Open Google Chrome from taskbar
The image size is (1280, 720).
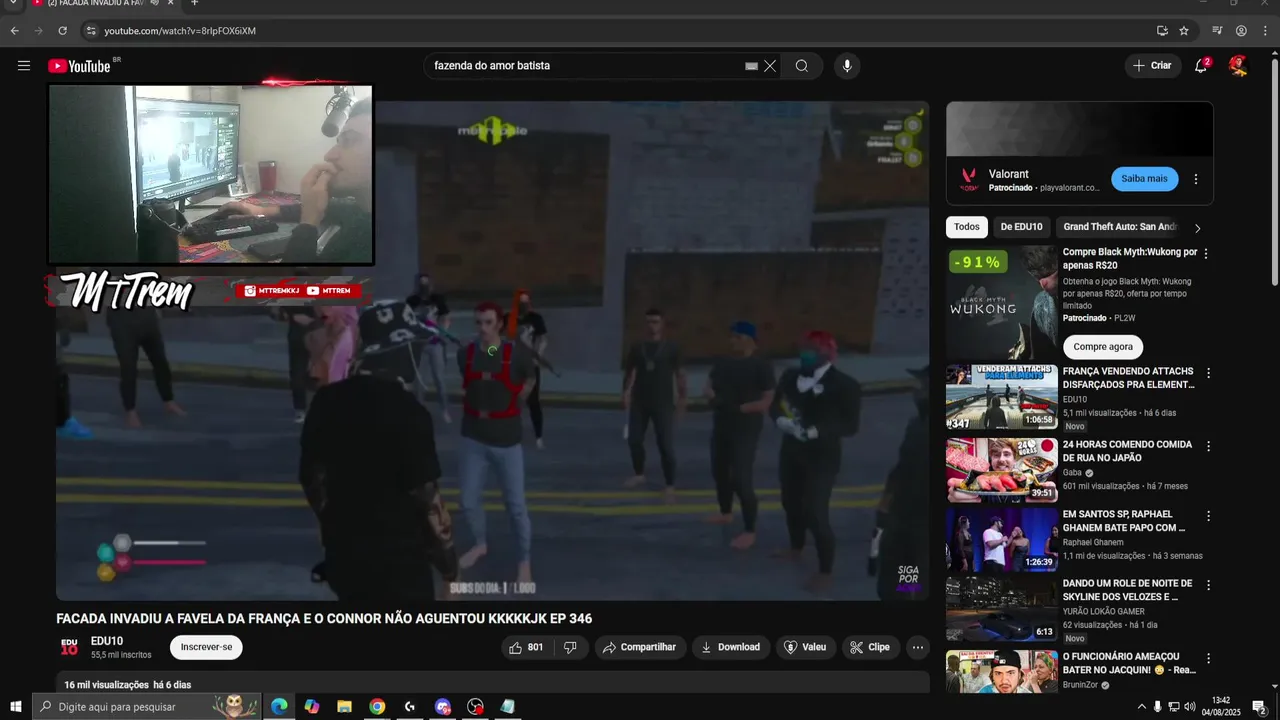(x=377, y=706)
